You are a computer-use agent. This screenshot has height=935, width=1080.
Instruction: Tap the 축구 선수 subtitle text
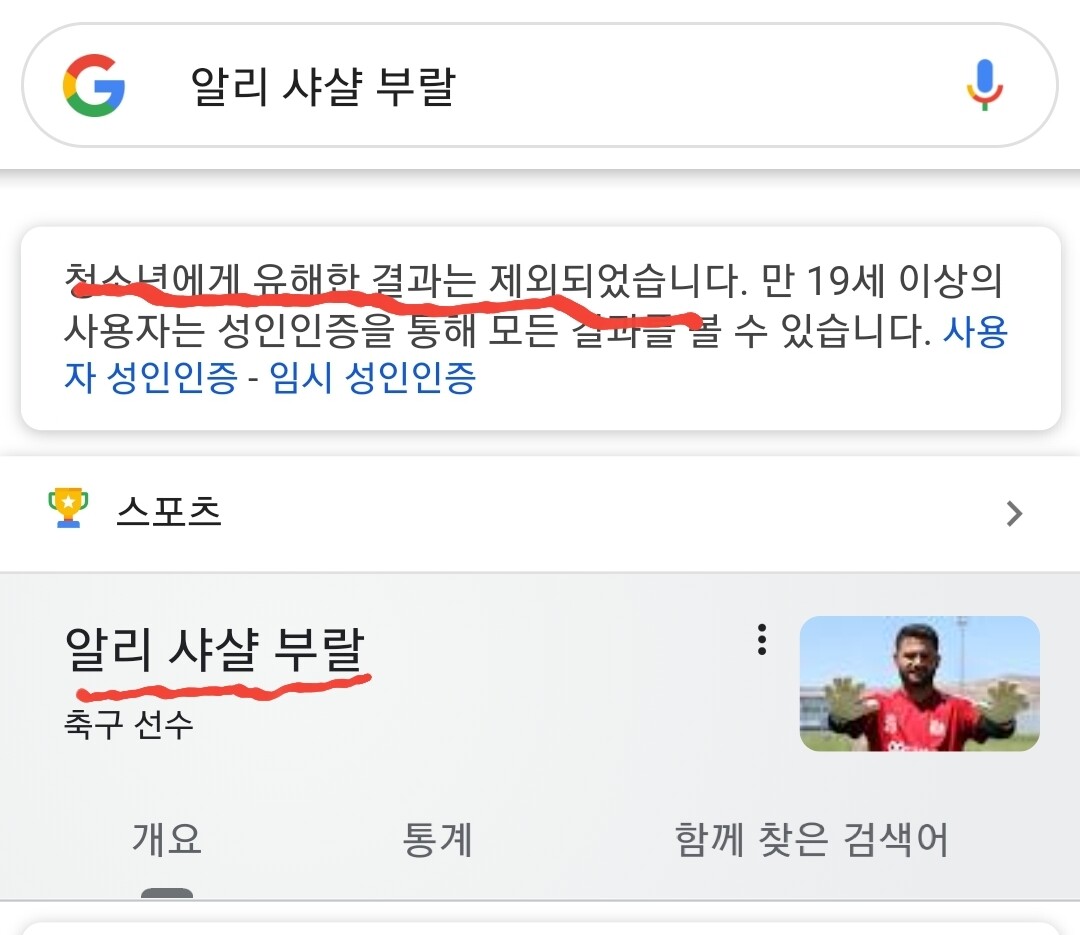point(128,725)
